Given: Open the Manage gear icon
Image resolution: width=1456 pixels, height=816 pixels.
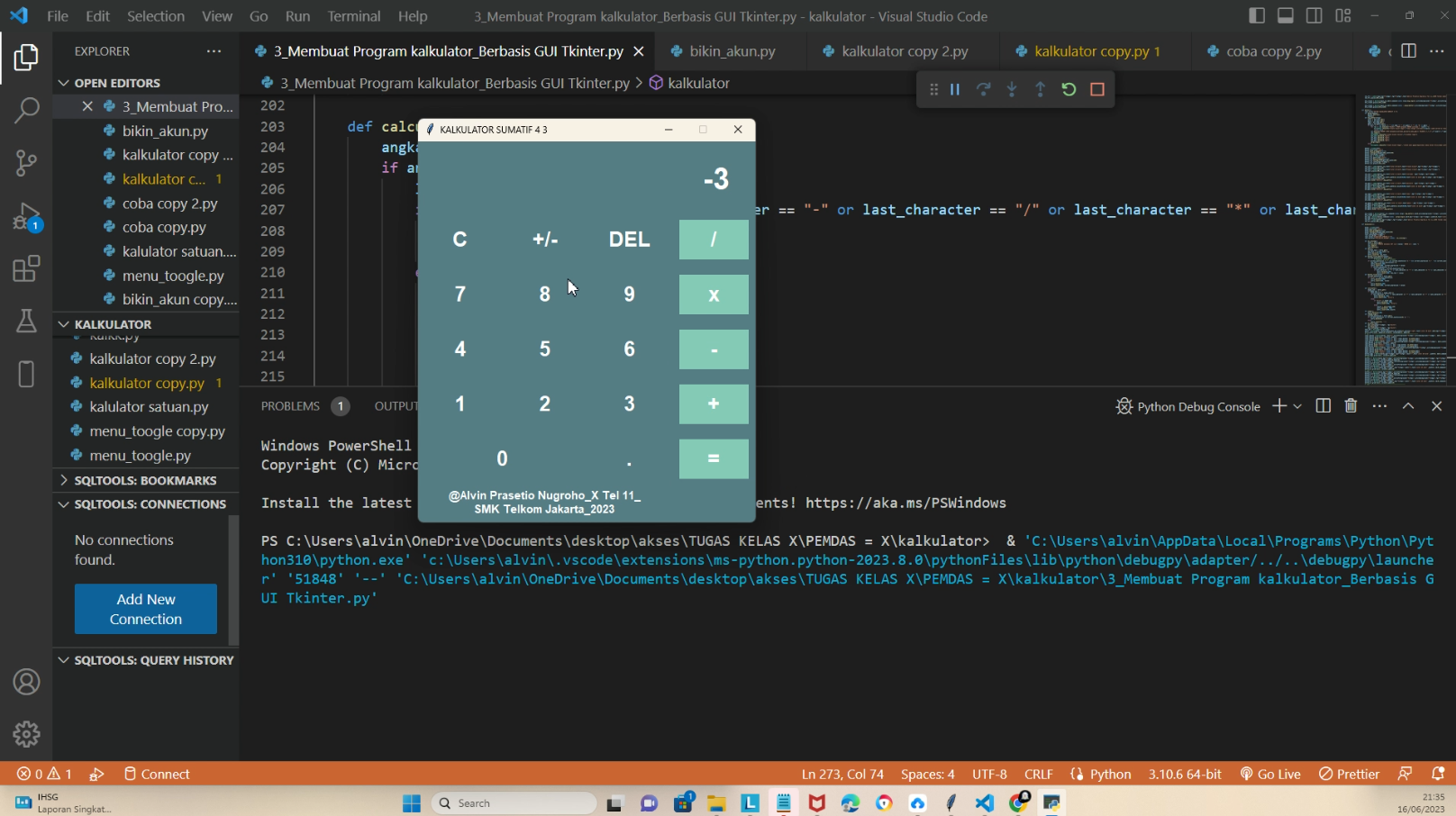Looking at the screenshot, I should (26, 734).
